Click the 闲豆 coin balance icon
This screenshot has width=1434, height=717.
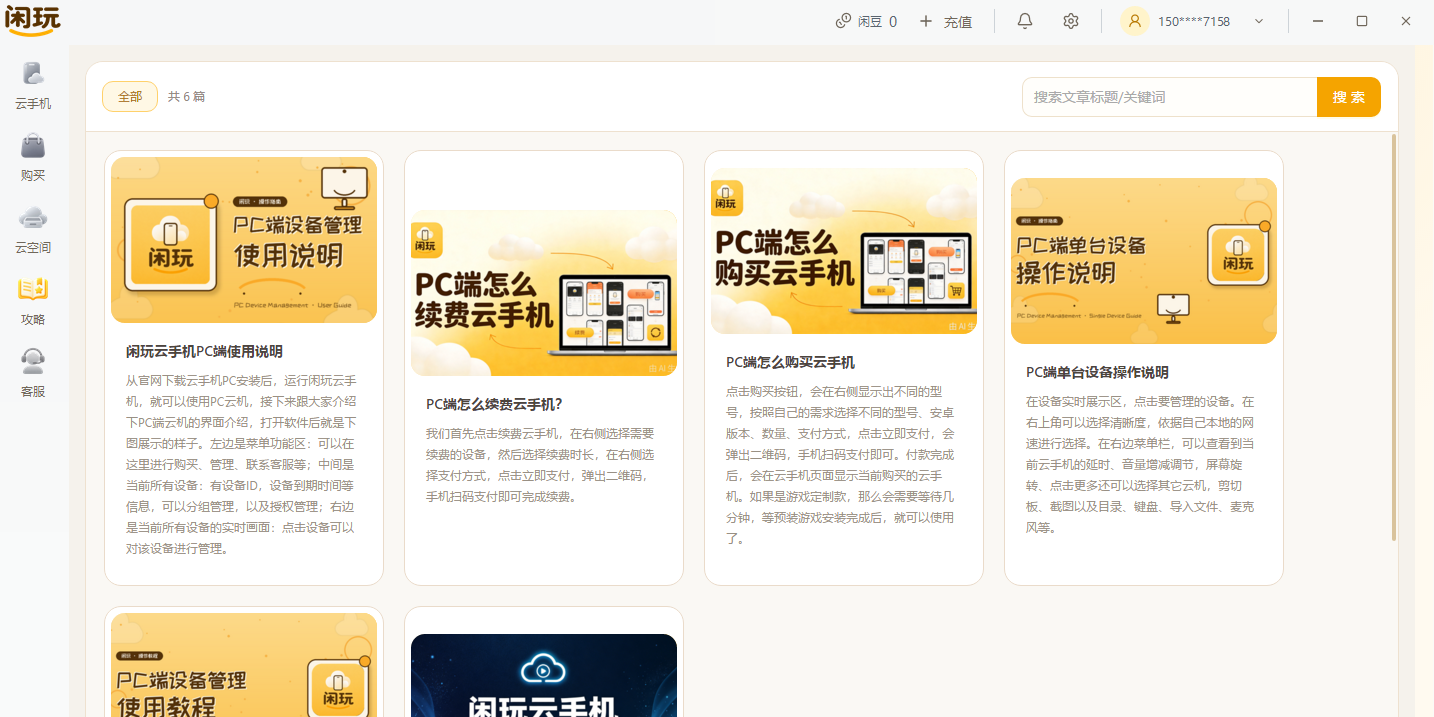pos(843,21)
